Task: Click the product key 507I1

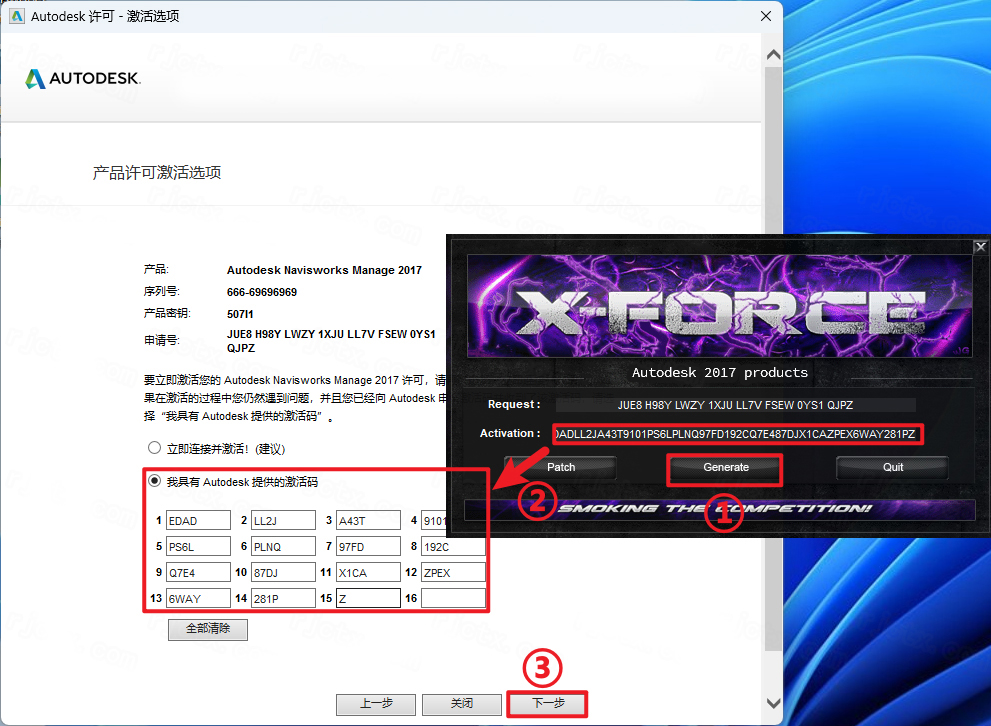Action: 240,314
